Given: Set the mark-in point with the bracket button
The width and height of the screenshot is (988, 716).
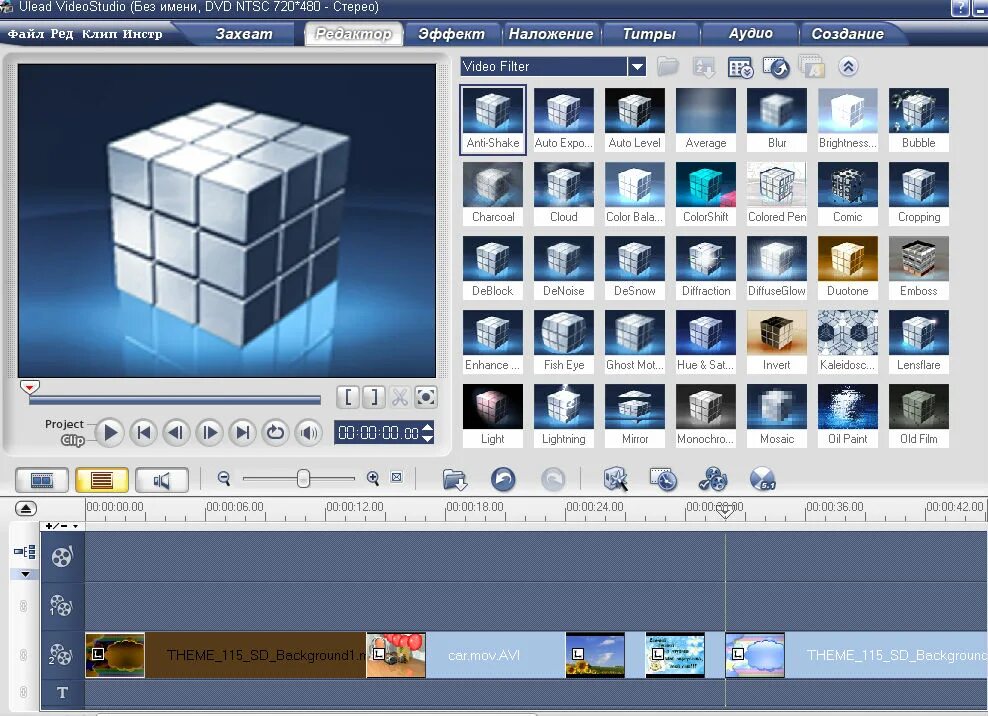Looking at the screenshot, I should point(348,397).
